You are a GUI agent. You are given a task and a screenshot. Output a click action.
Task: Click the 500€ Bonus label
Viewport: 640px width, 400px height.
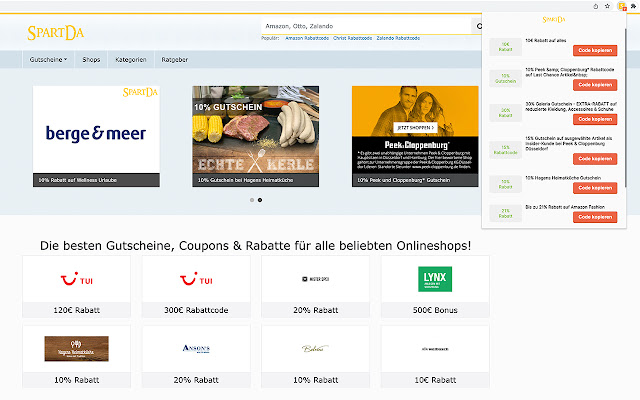[435, 310]
